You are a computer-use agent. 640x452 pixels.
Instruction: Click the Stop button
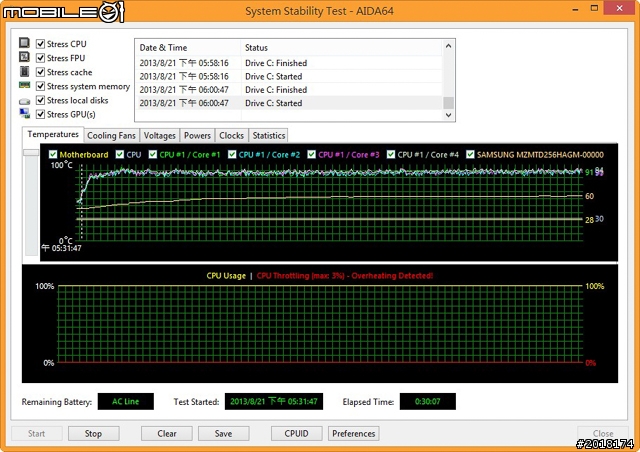(93, 434)
